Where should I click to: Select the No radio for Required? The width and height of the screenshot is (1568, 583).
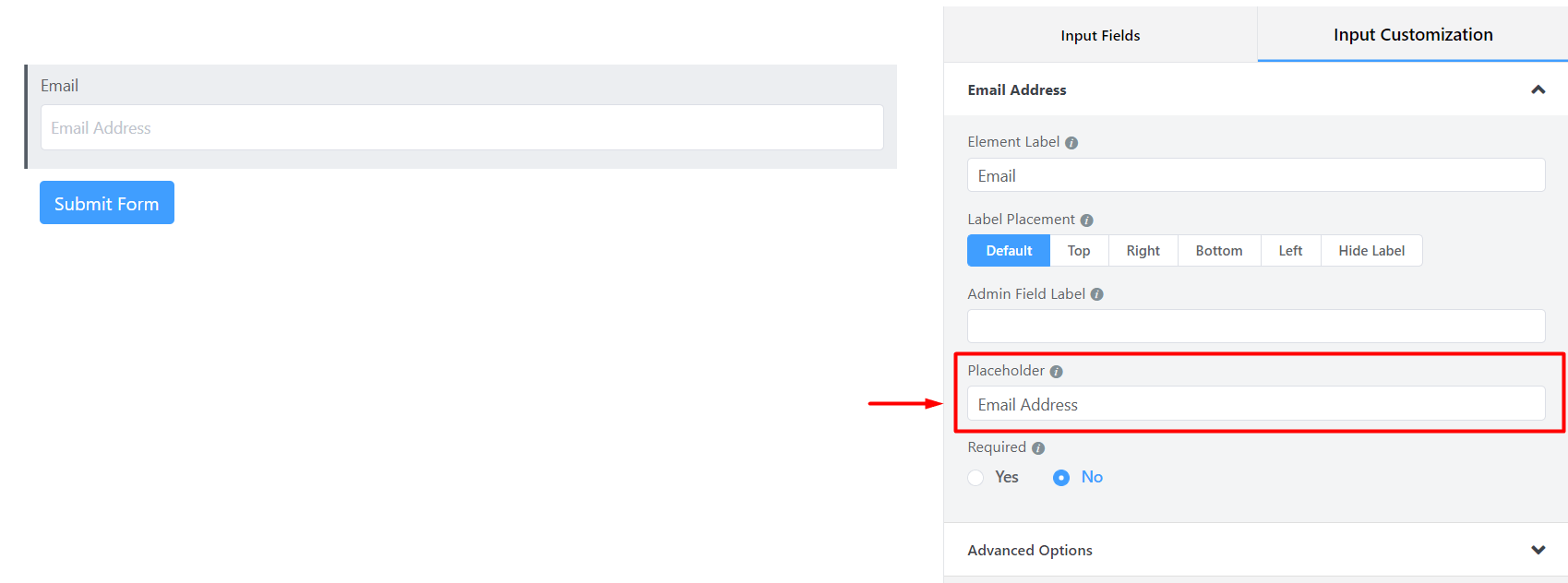tap(1061, 478)
